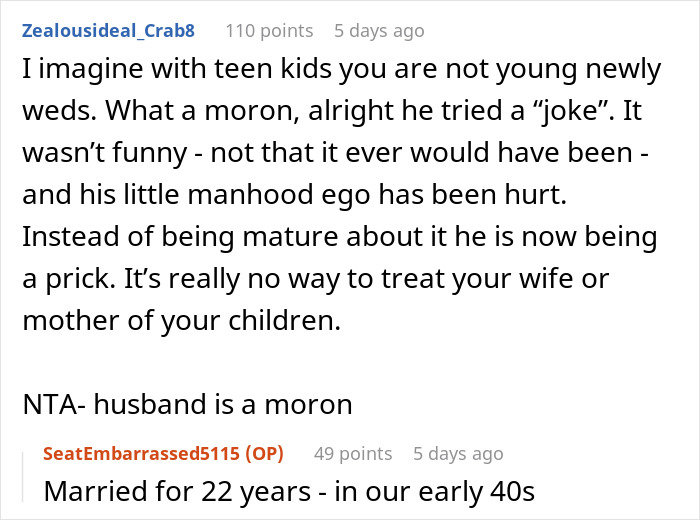Click the line "mother of your children."

pos(182,320)
